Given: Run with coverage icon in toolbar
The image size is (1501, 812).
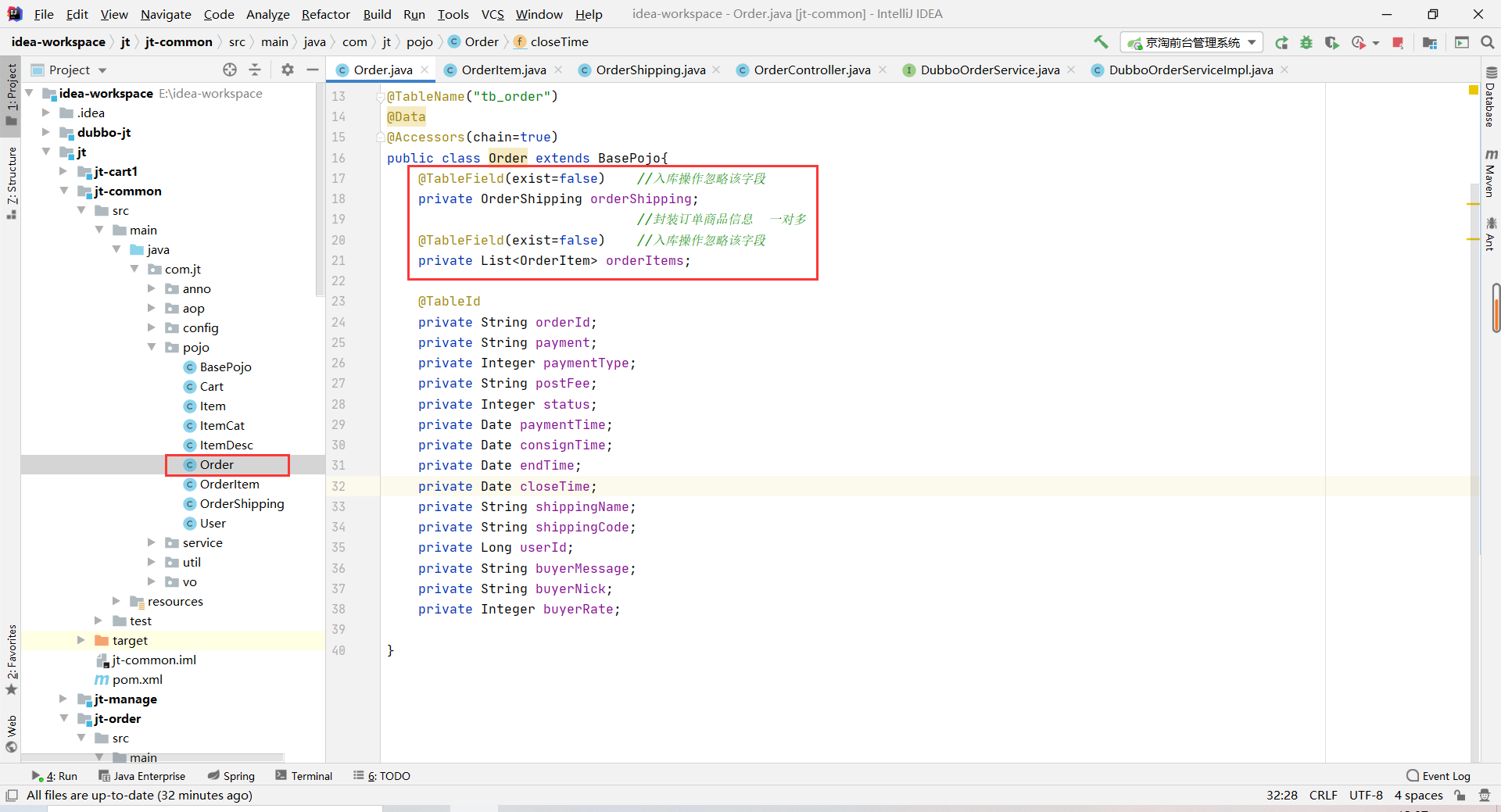Looking at the screenshot, I should click(x=1331, y=42).
